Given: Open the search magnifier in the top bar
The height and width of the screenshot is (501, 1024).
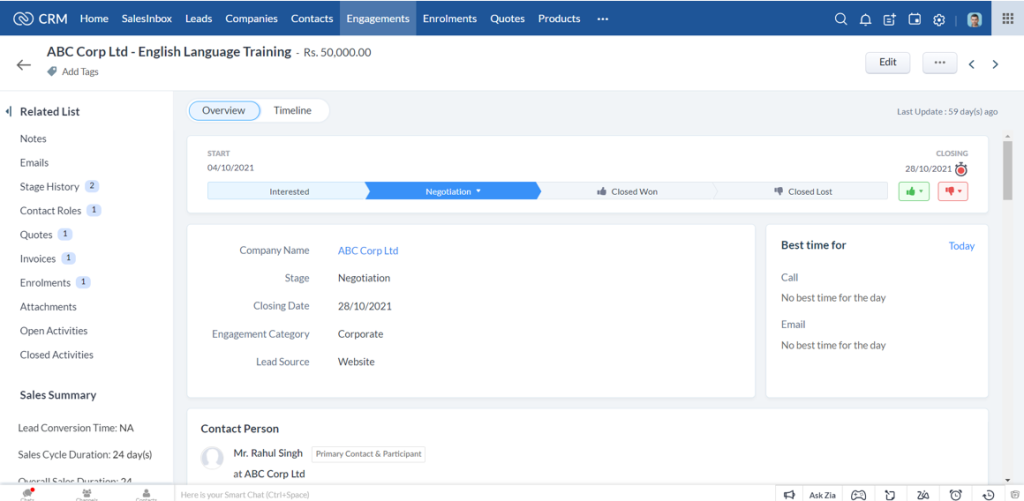Looking at the screenshot, I should coord(841,20).
